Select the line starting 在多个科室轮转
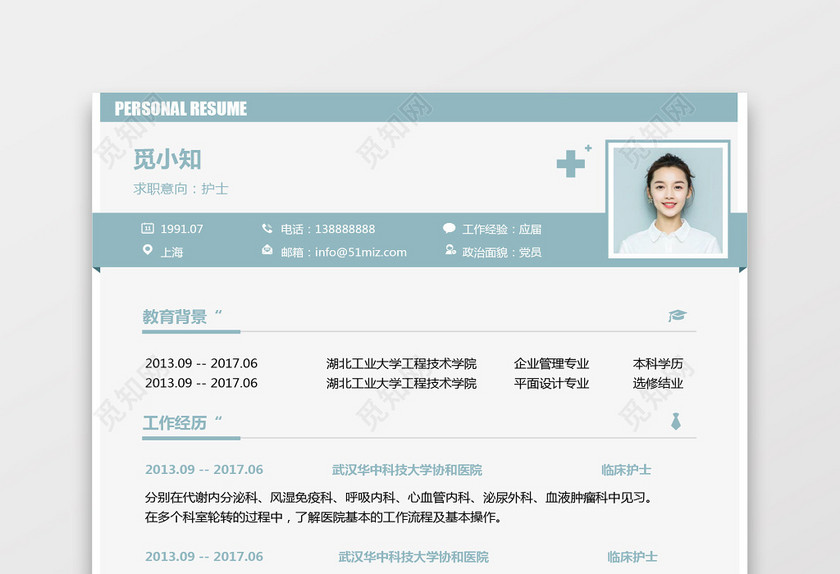840x574 pixels. pos(324,517)
